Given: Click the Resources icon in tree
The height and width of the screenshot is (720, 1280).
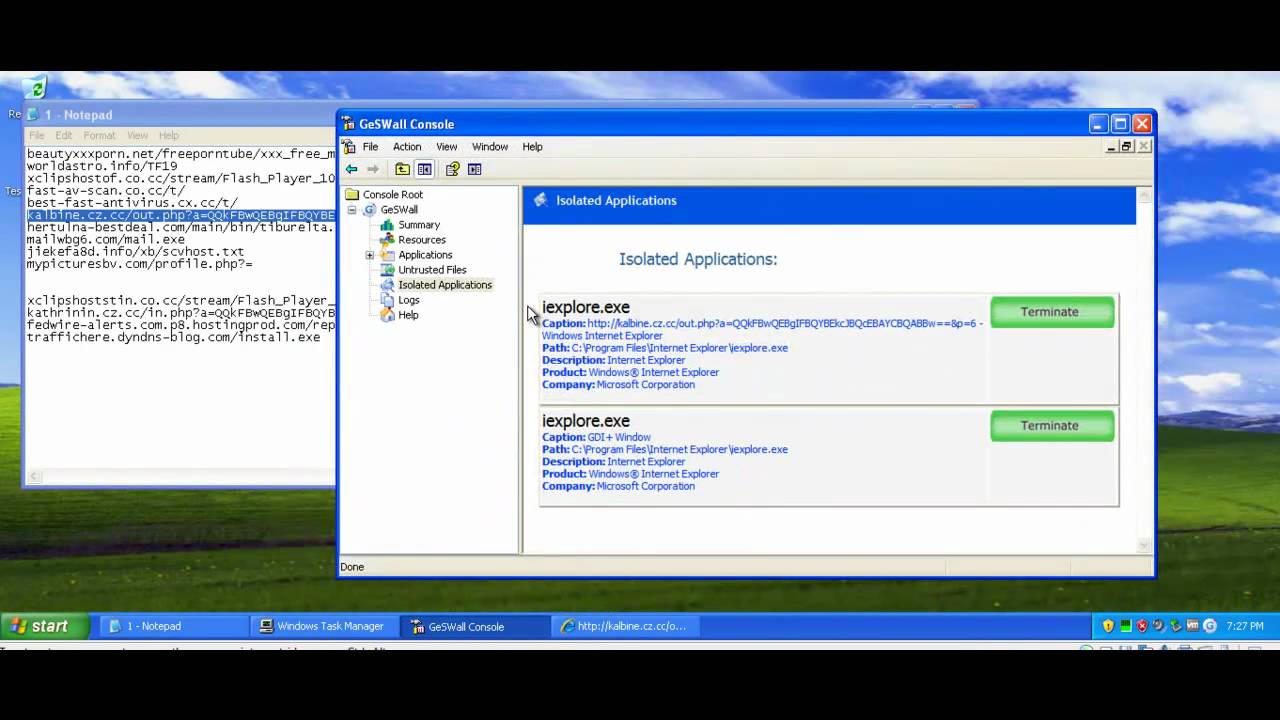Looking at the screenshot, I should coord(387,239).
